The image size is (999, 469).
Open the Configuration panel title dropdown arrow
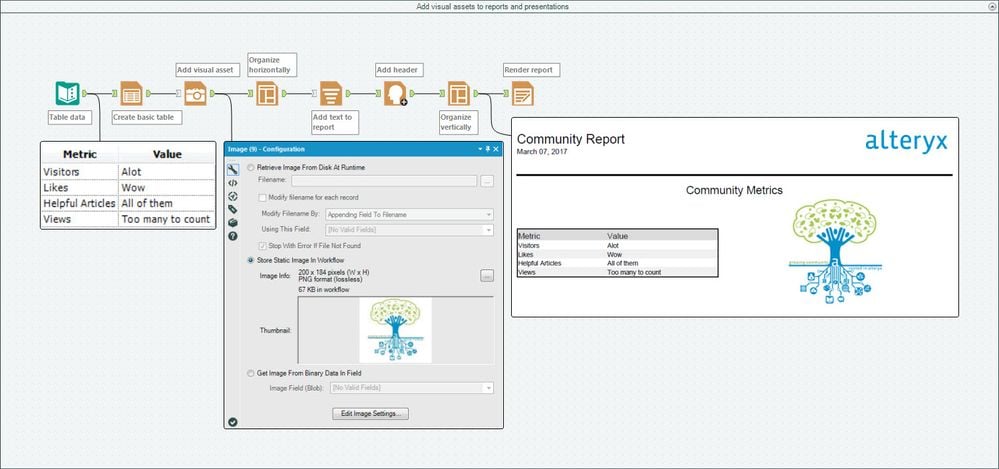tap(481, 148)
